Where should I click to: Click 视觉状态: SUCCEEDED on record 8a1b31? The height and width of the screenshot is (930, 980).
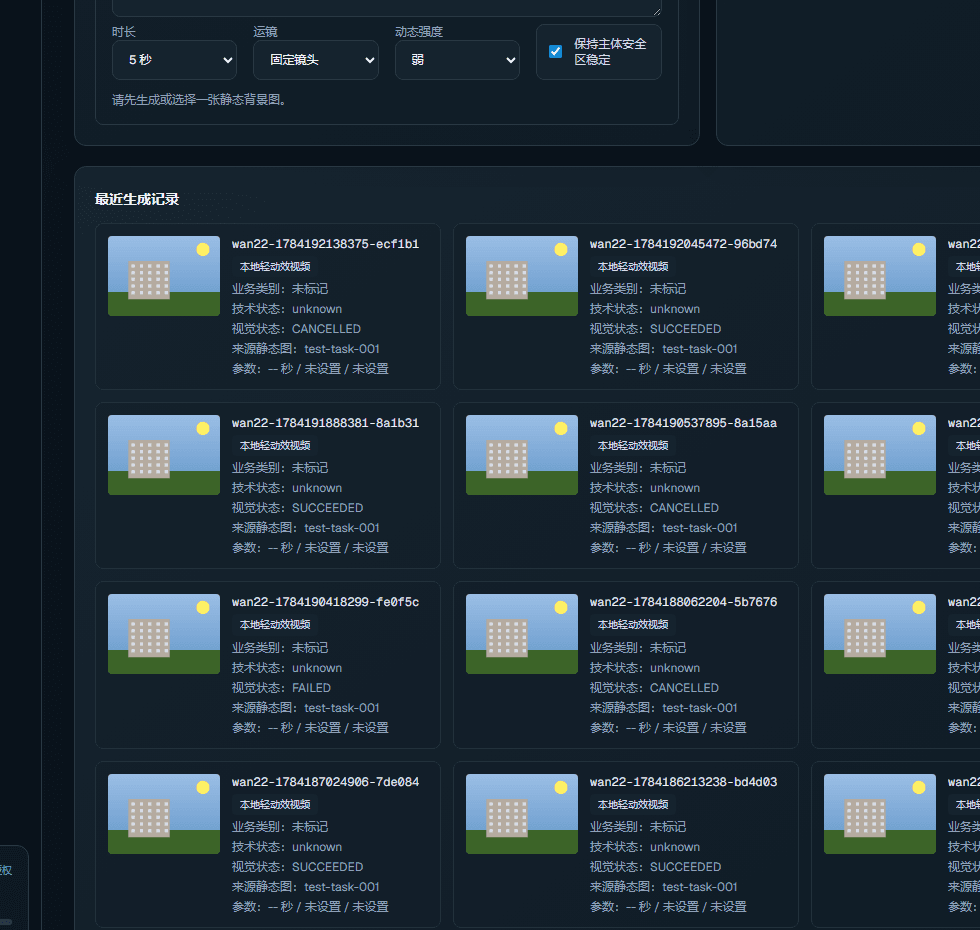tap(298, 508)
